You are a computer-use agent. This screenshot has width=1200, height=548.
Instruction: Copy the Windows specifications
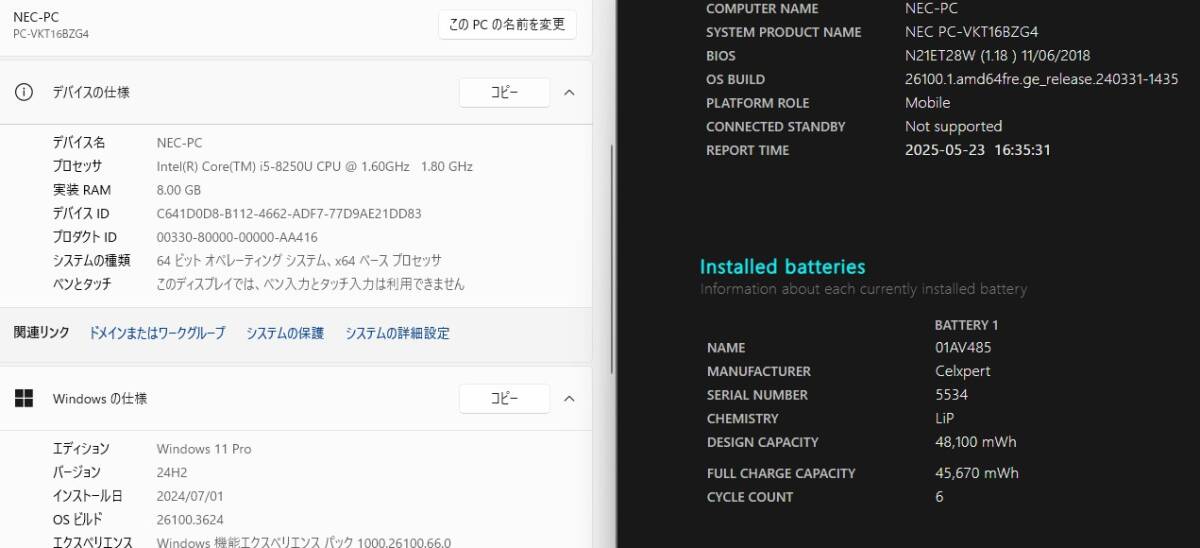504,398
